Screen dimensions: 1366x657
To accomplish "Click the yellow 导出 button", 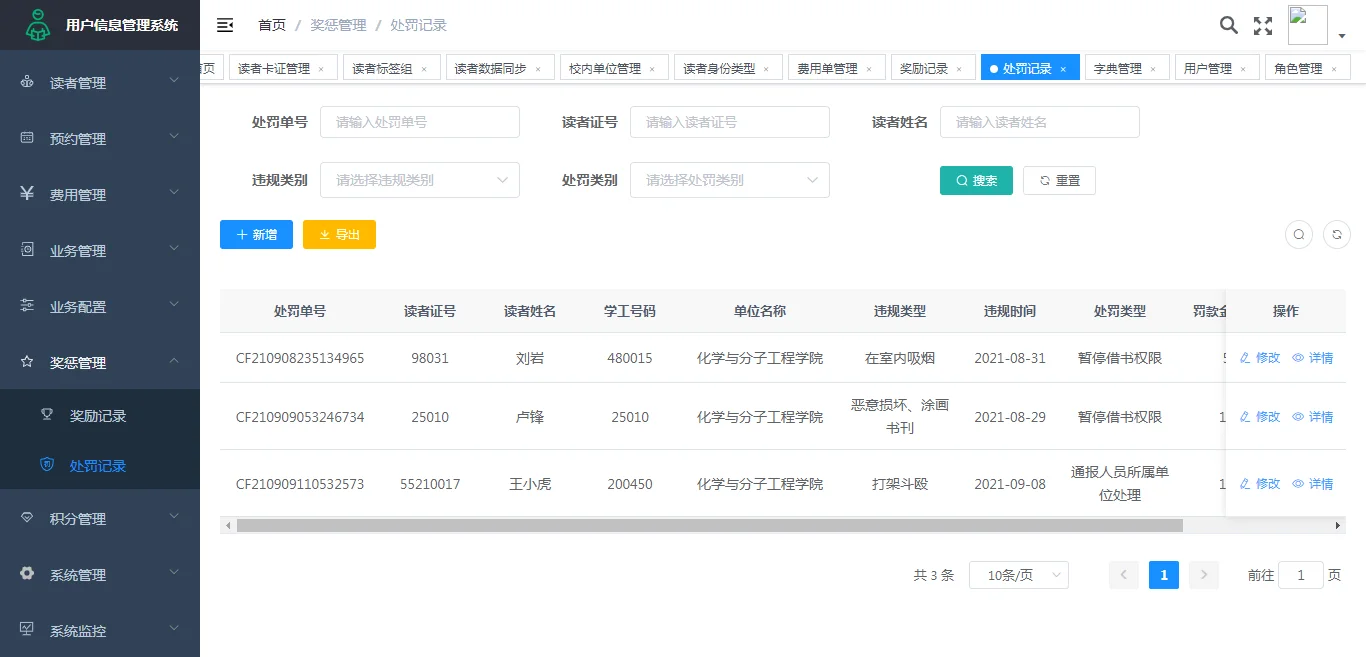I will point(339,234).
